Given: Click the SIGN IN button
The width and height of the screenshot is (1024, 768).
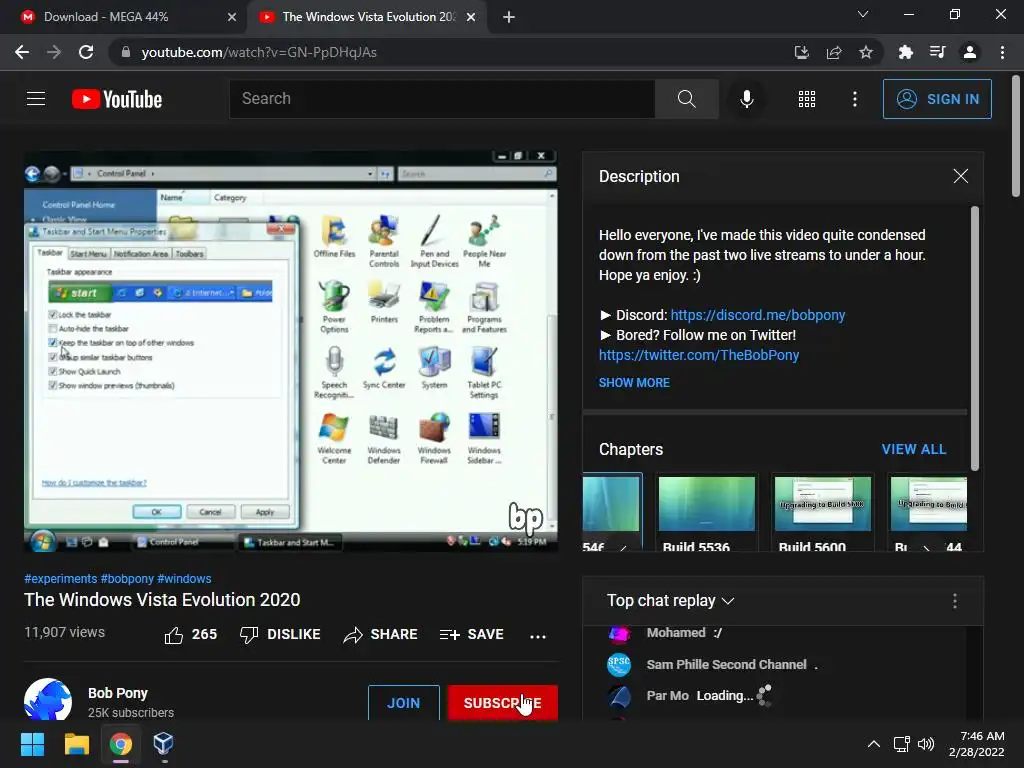Looking at the screenshot, I should point(937,99).
